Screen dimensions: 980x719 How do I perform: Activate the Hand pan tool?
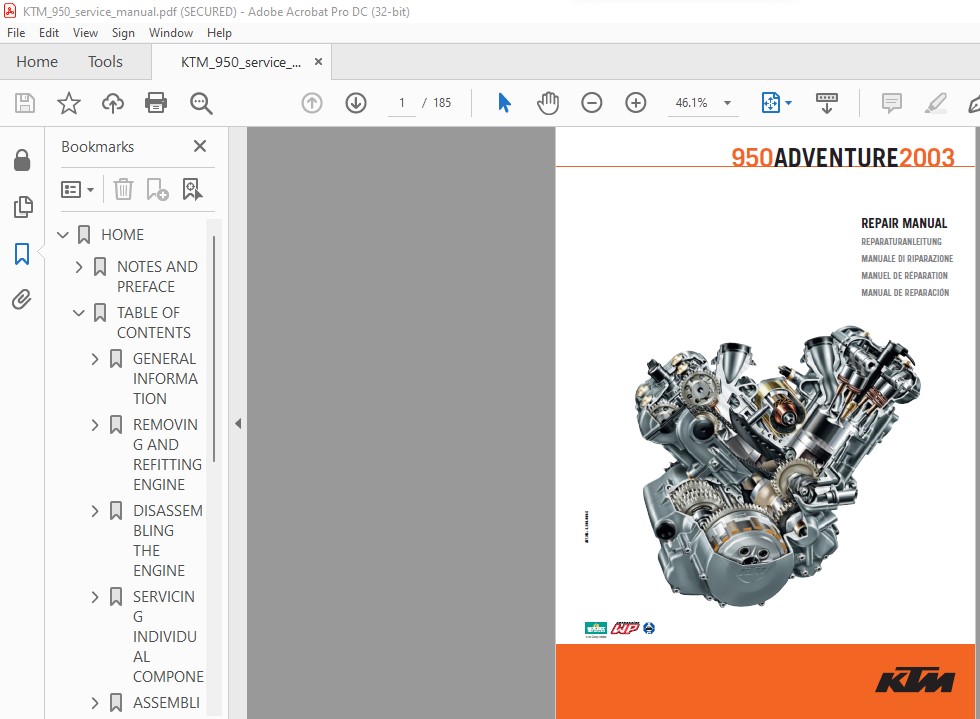tap(548, 103)
